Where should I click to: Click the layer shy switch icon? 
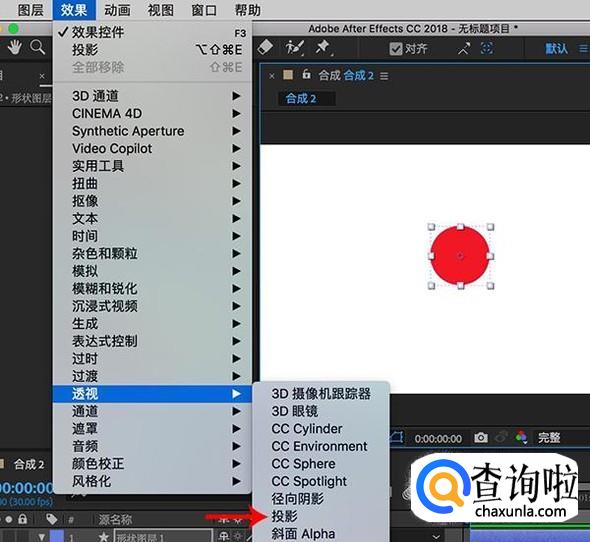pyautogui.click(x=224, y=536)
